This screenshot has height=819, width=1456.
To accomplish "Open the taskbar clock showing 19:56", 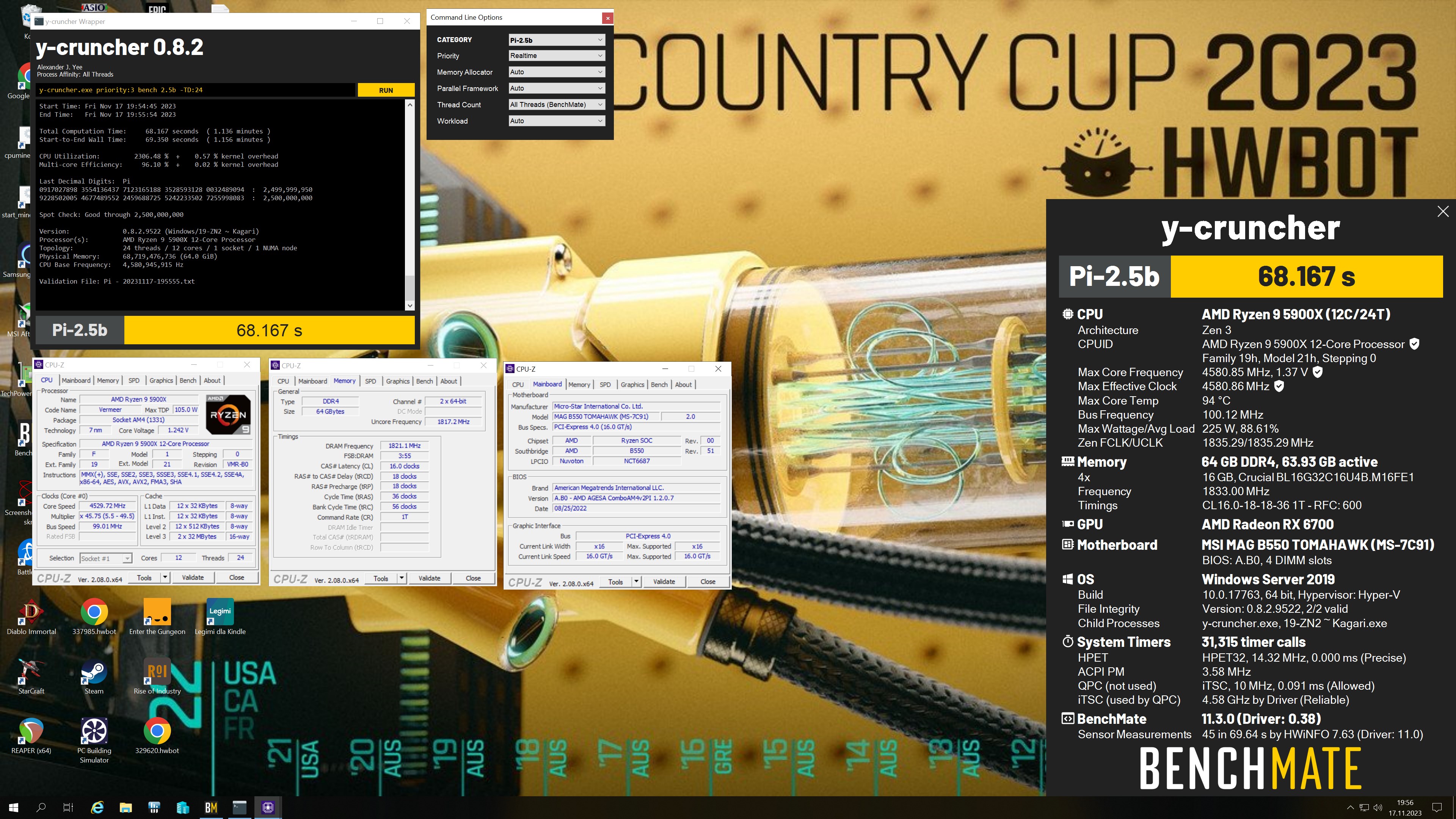I will 1405,807.
